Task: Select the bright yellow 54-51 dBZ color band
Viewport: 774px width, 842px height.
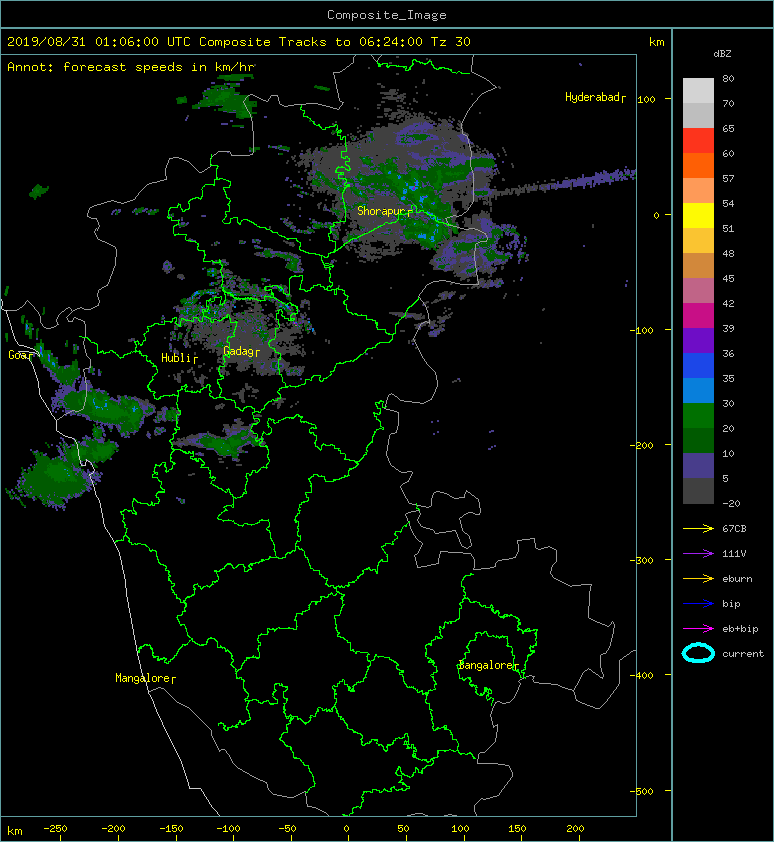Action: pyautogui.click(x=698, y=216)
